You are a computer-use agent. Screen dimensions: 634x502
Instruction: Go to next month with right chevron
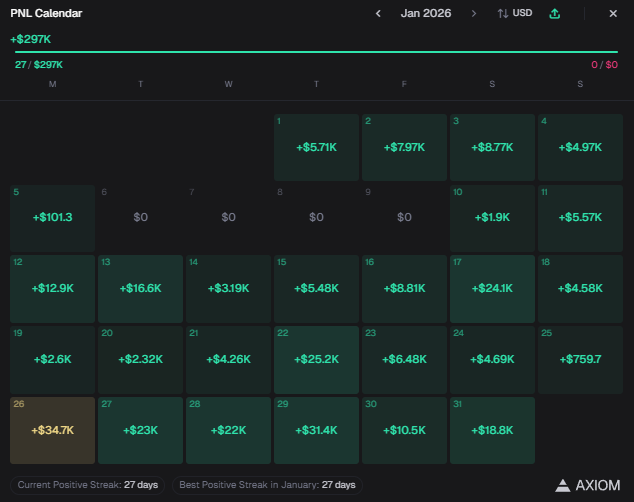pos(473,14)
